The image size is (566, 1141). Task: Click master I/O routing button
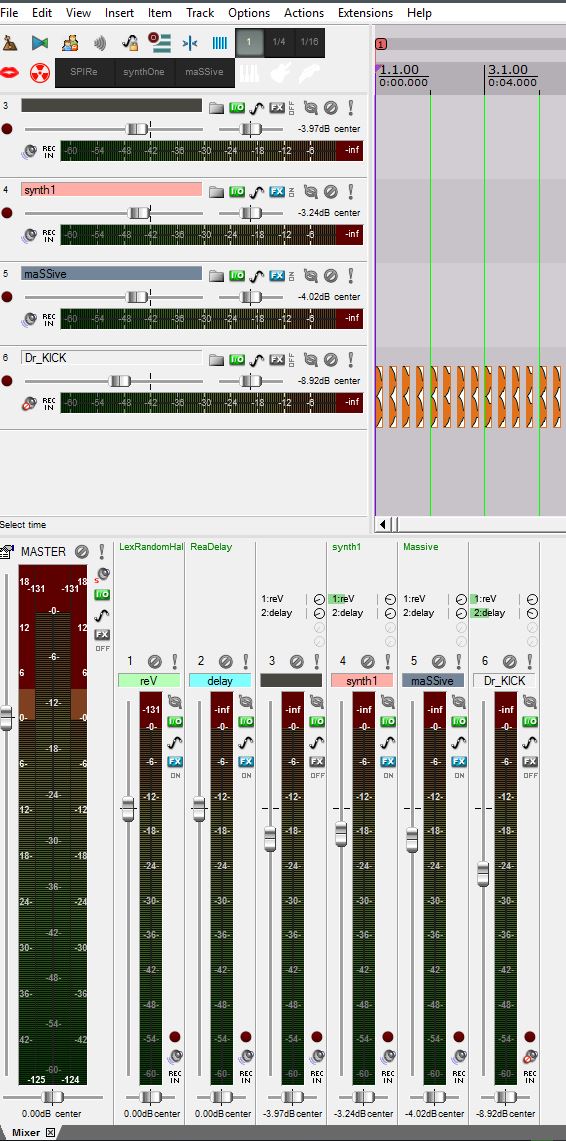click(103, 595)
